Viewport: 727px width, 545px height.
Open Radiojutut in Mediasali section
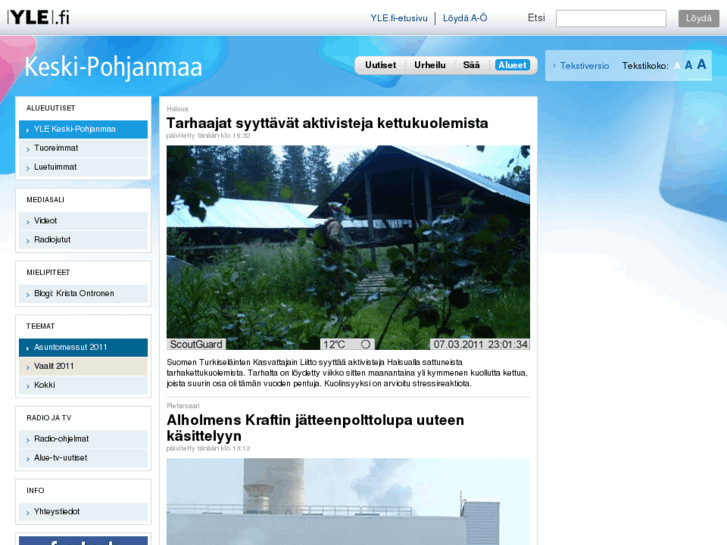pos(83,240)
